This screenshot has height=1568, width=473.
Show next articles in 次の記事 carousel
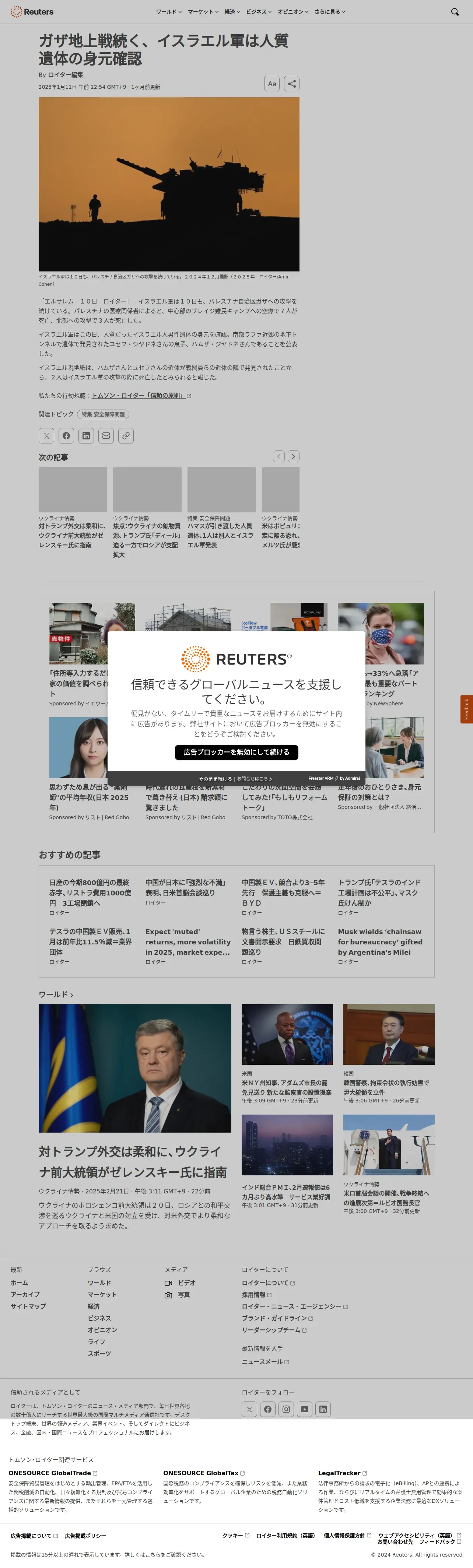(294, 456)
